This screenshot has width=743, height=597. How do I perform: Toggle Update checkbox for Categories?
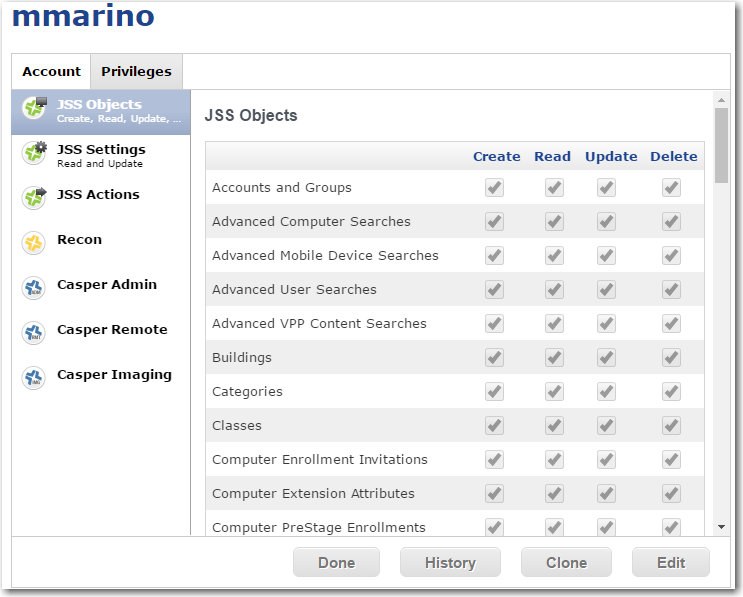pos(607,392)
